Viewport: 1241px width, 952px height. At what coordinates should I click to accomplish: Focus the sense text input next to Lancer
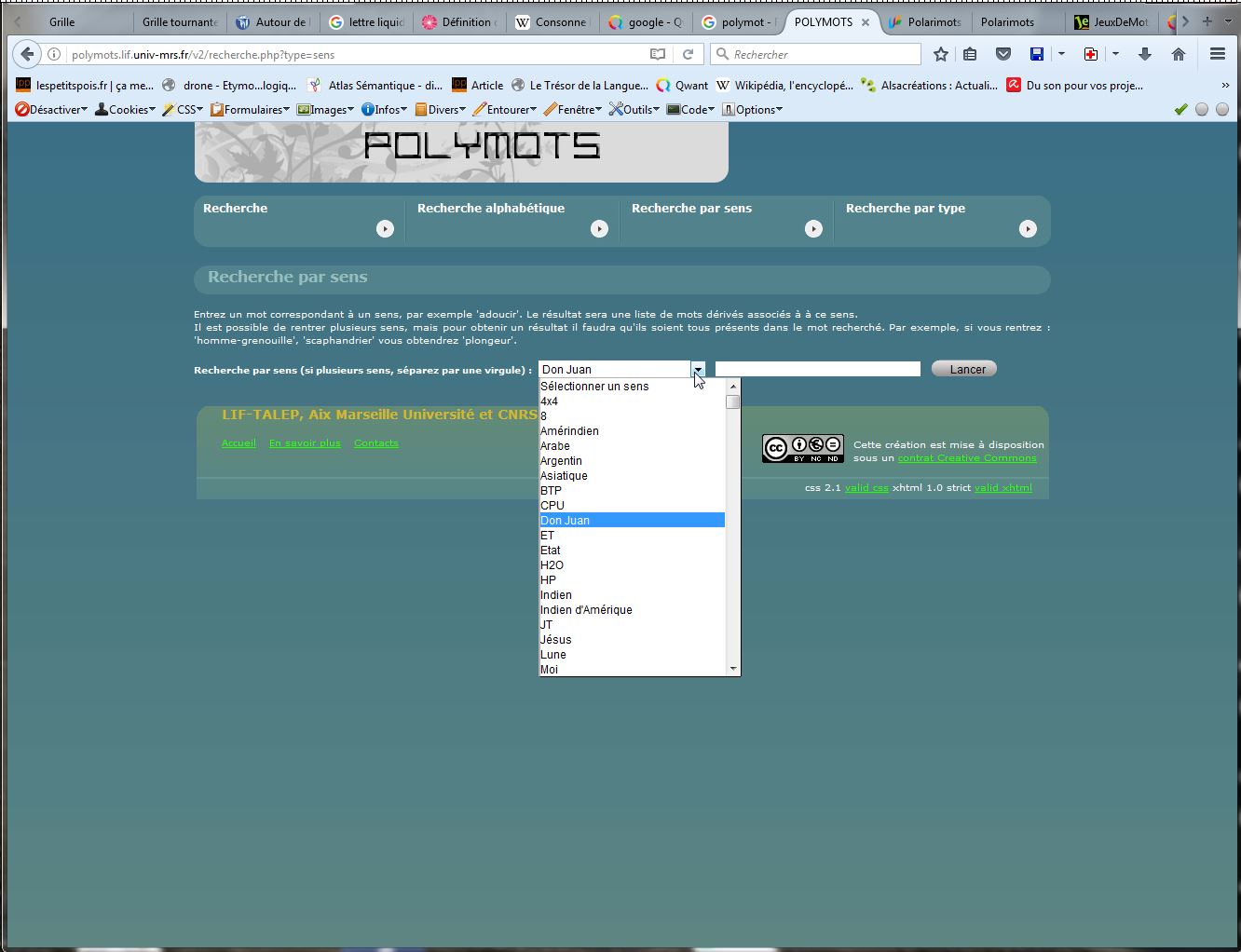pyautogui.click(x=817, y=369)
